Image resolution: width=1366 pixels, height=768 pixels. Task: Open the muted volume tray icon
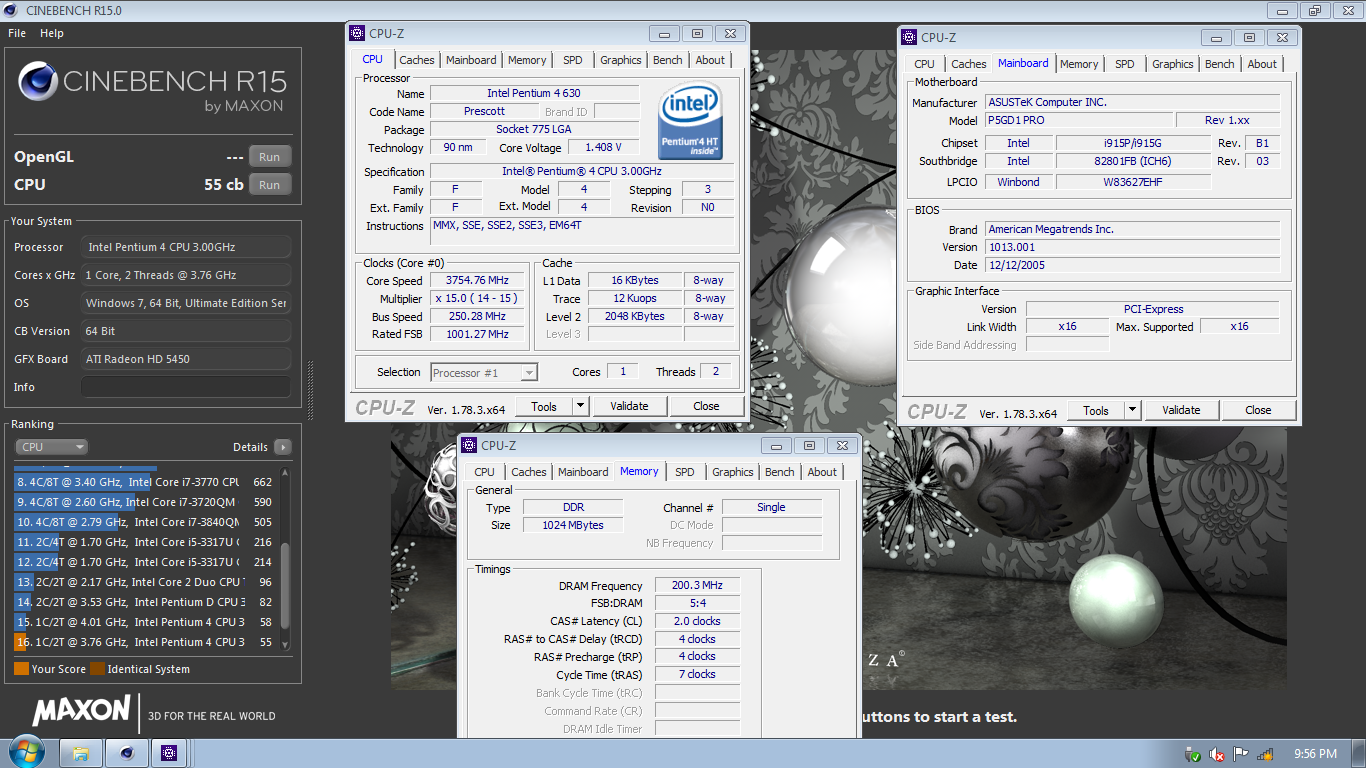(x=1217, y=754)
